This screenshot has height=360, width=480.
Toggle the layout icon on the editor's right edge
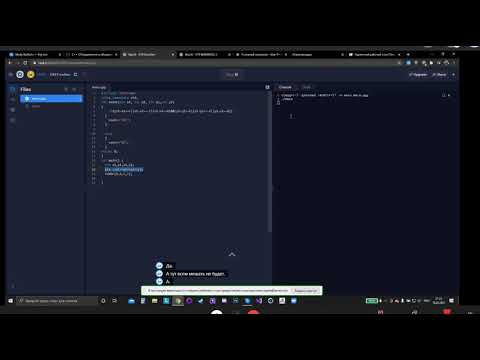pos(267,87)
